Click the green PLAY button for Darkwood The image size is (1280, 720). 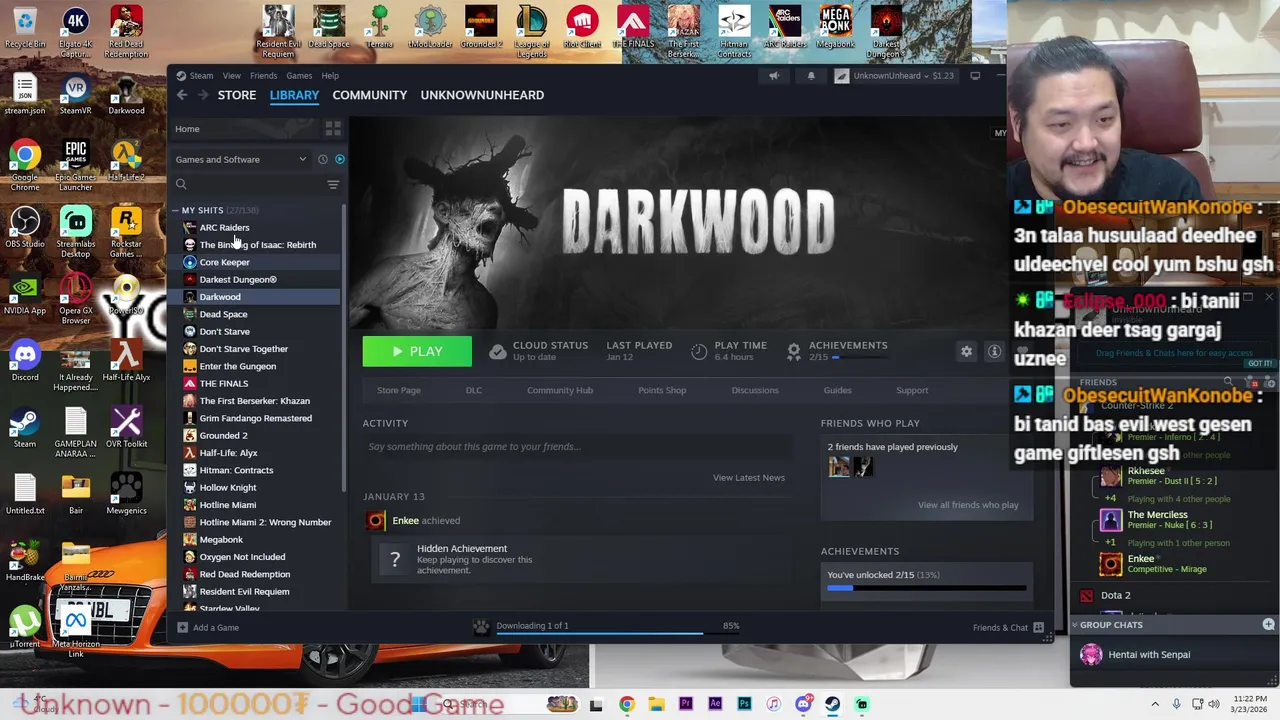coord(417,351)
